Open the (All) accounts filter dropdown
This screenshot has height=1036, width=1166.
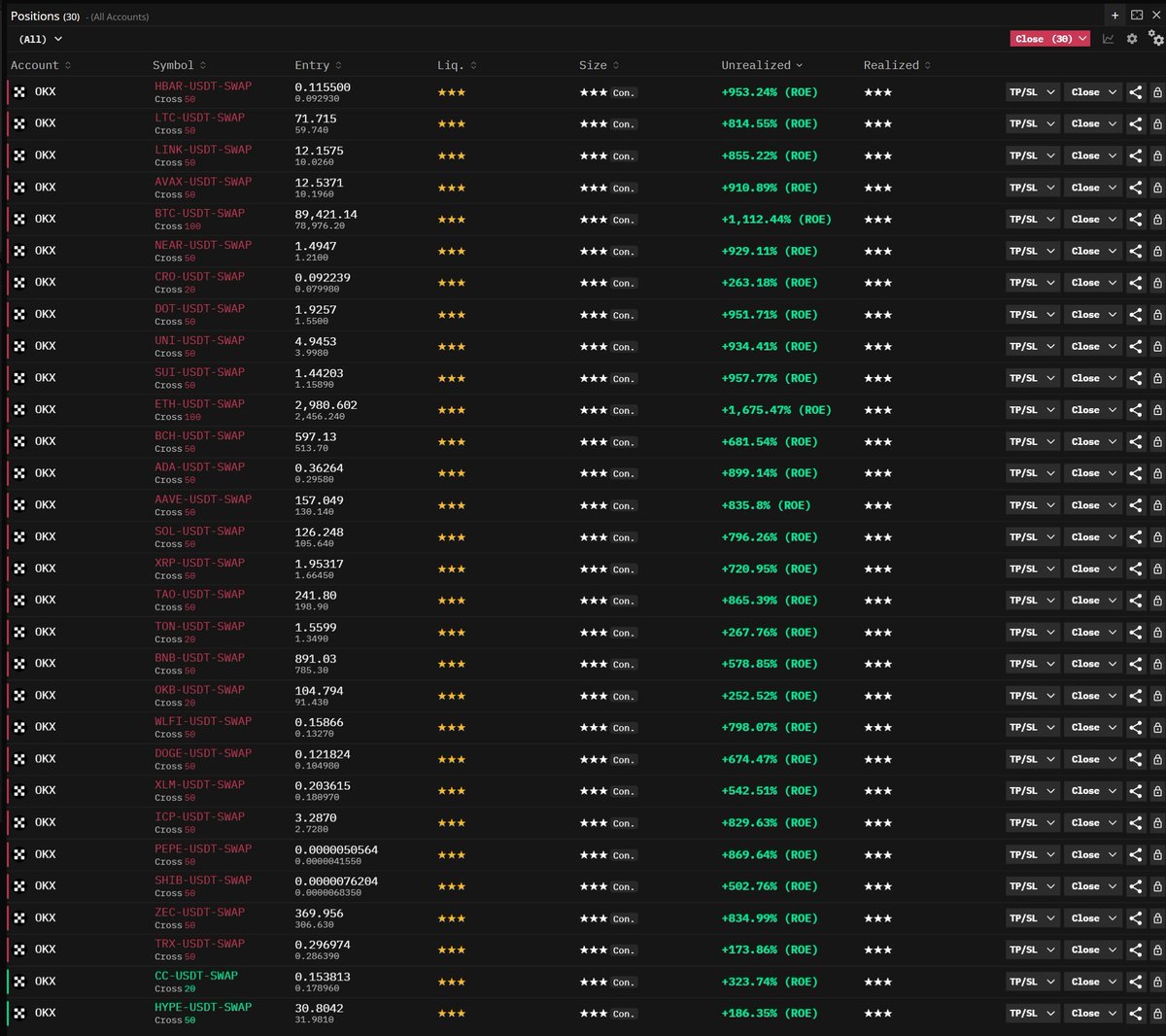tap(41, 39)
